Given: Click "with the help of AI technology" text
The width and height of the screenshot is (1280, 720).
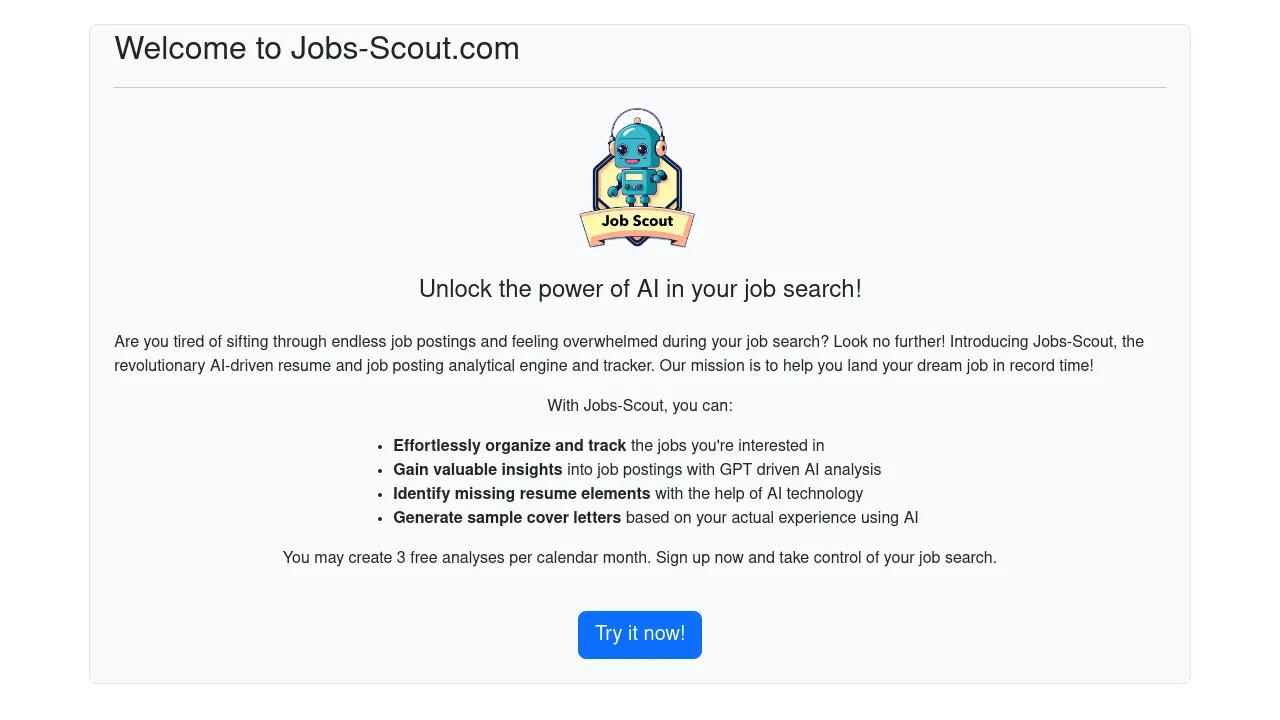Looking at the screenshot, I should (759, 494).
